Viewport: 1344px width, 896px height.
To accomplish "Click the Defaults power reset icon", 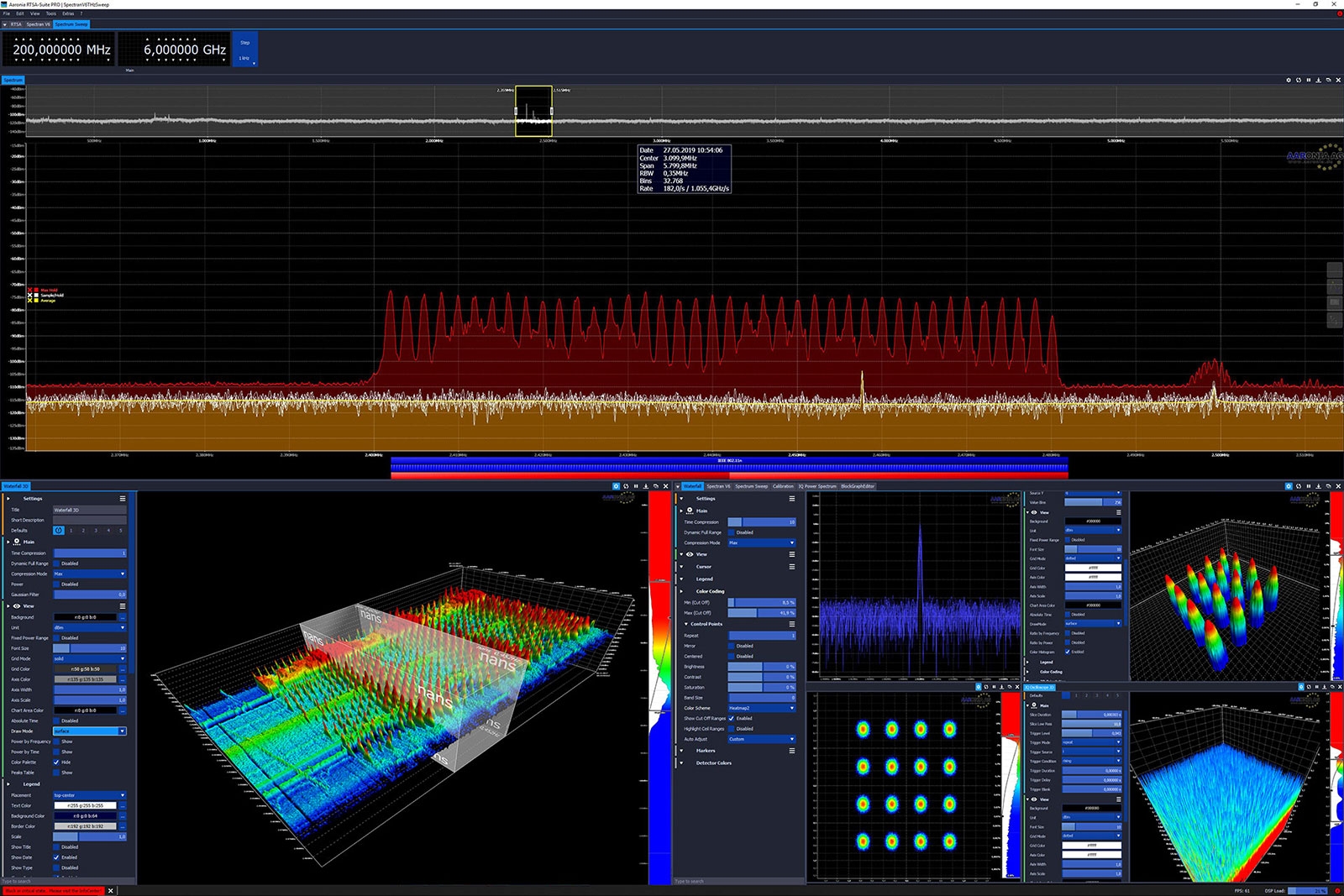I will (59, 531).
